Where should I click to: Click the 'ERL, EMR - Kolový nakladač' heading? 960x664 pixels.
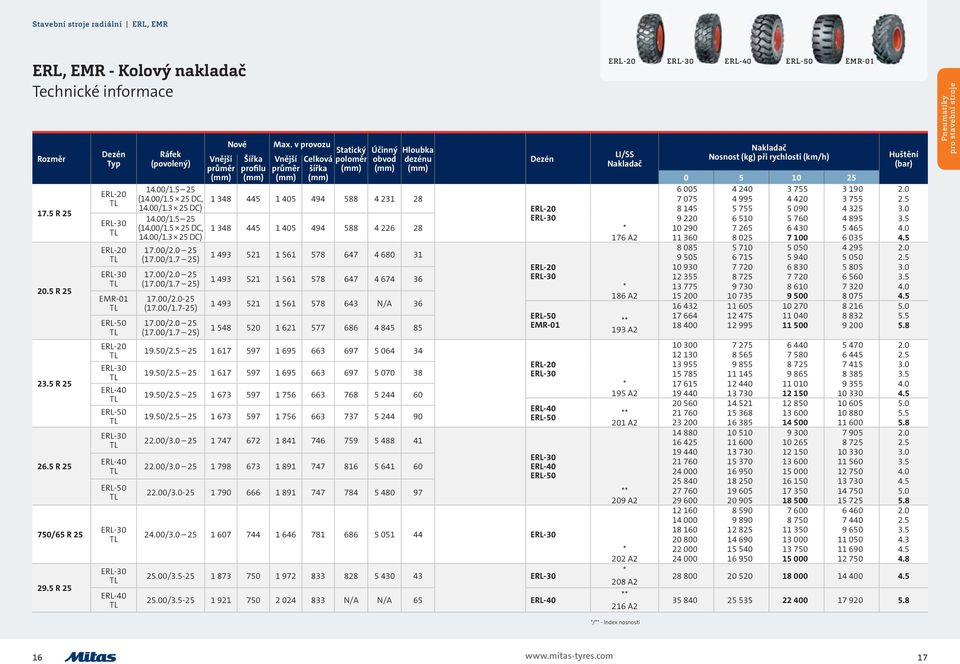point(139,70)
